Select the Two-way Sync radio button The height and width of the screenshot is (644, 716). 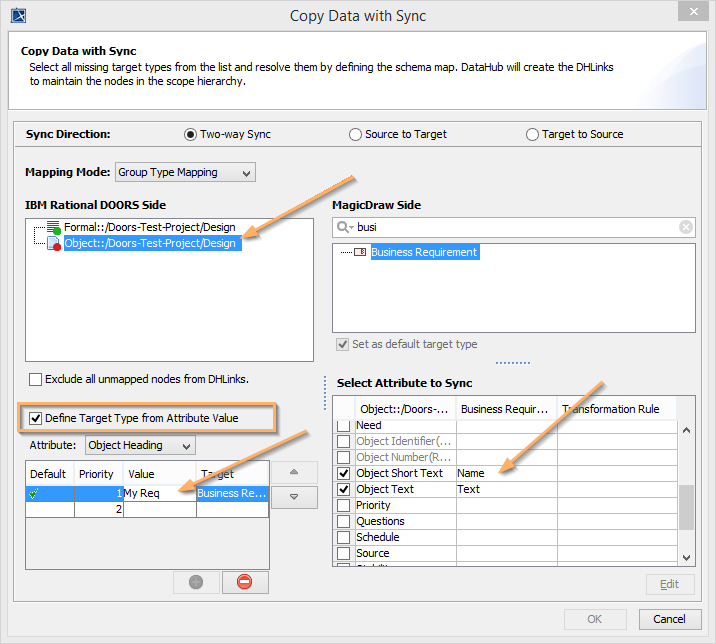click(190, 135)
